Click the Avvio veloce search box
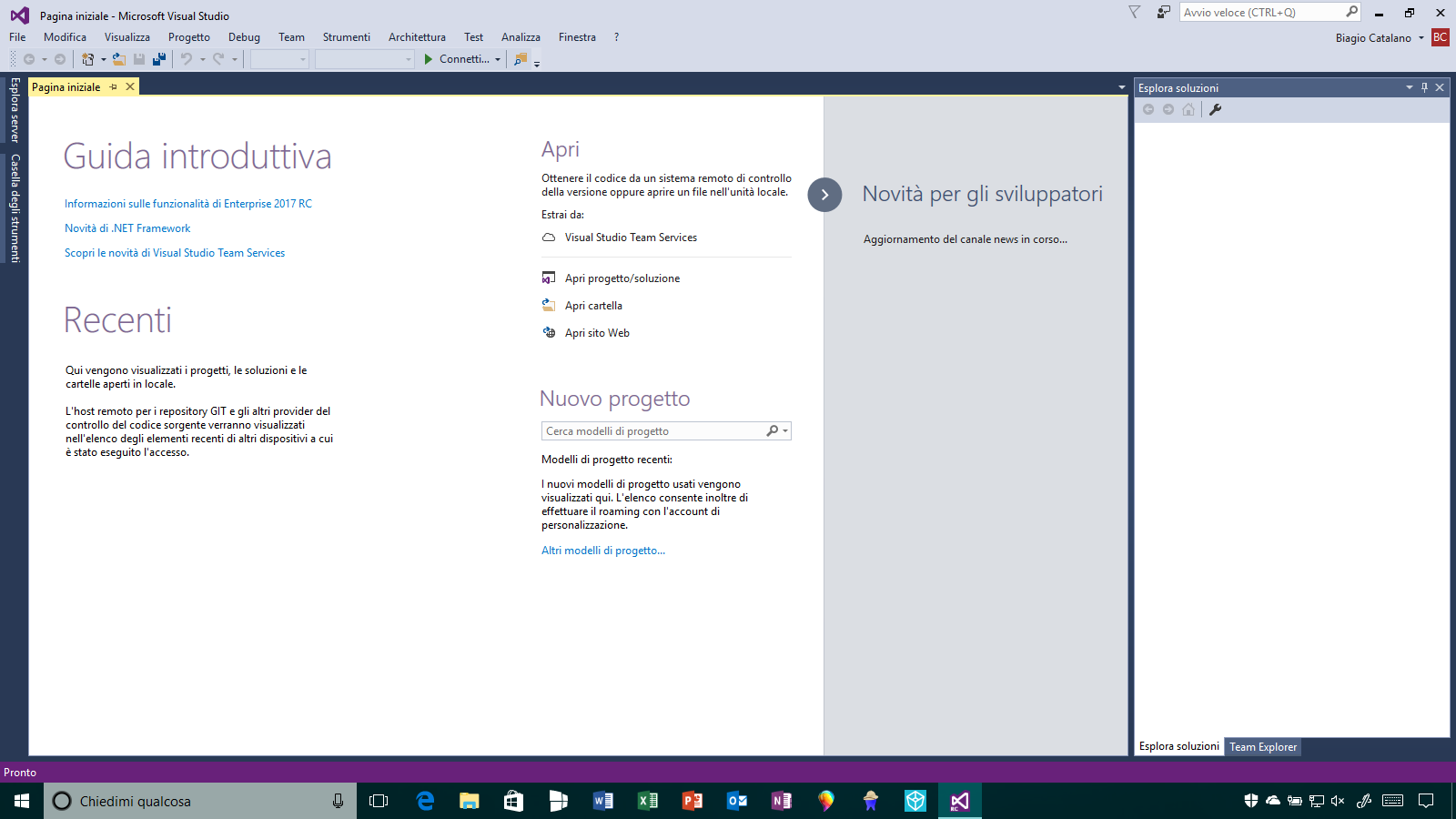 pyautogui.click(x=1270, y=12)
